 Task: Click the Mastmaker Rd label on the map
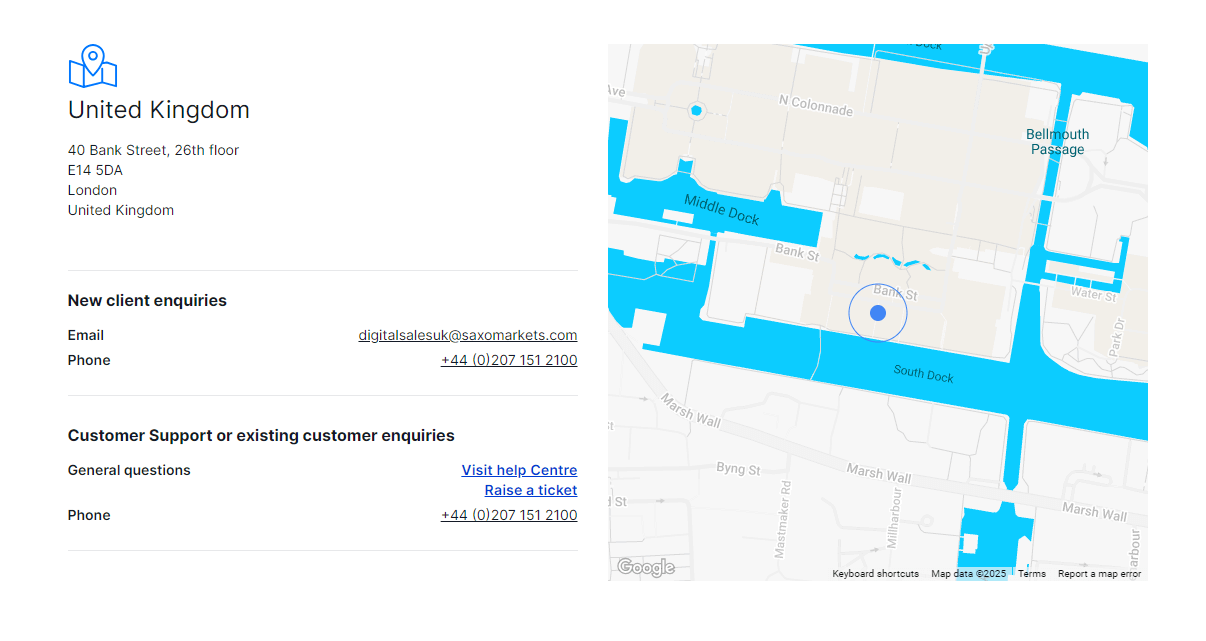(783, 519)
